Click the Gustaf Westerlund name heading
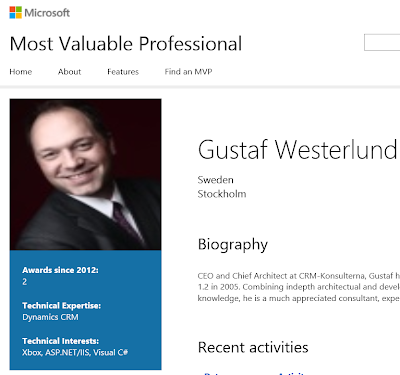This screenshot has height=375, width=400. tap(297, 149)
